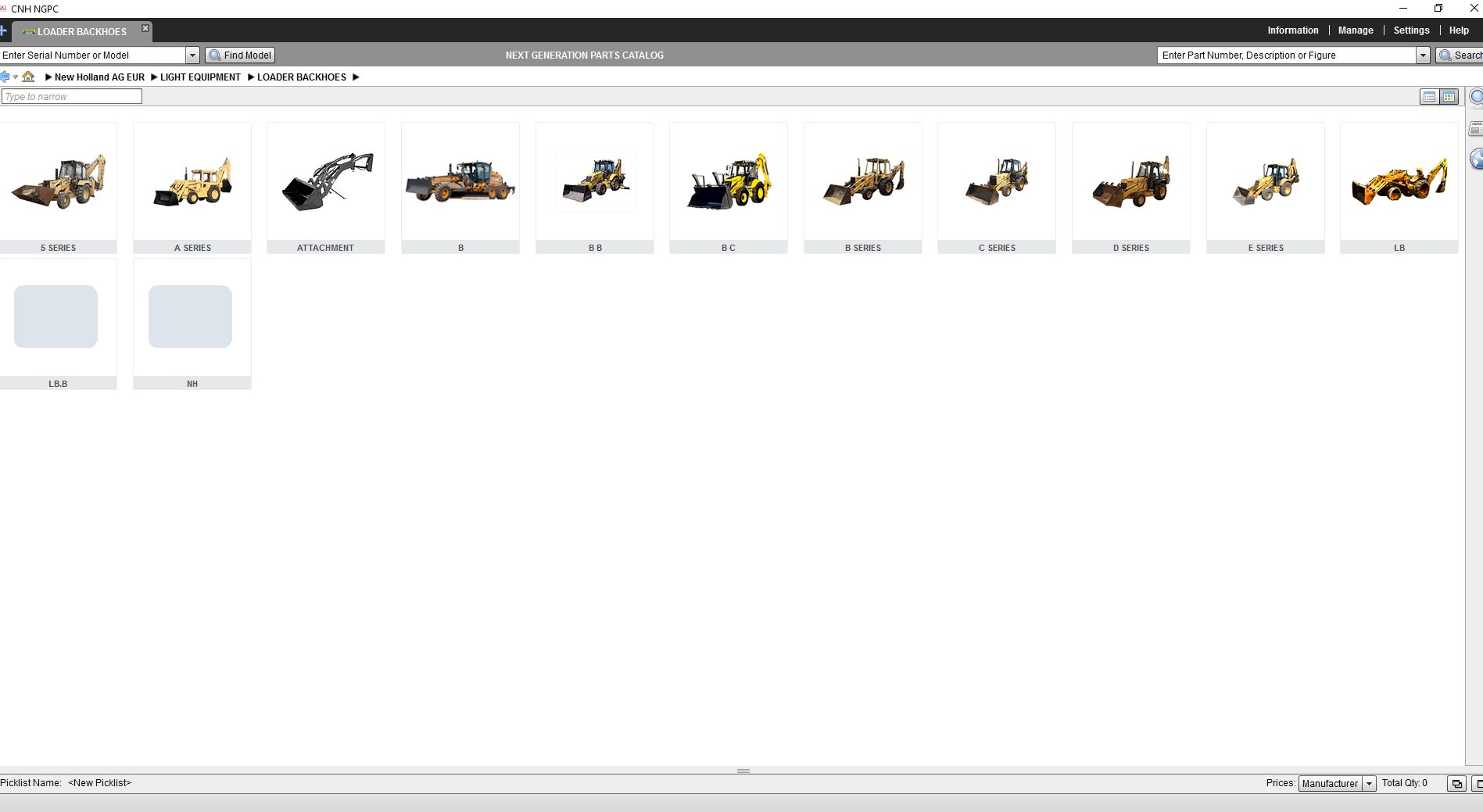Open the serial number dropdown arrow
The image size is (1483, 812).
[x=192, y=55]
